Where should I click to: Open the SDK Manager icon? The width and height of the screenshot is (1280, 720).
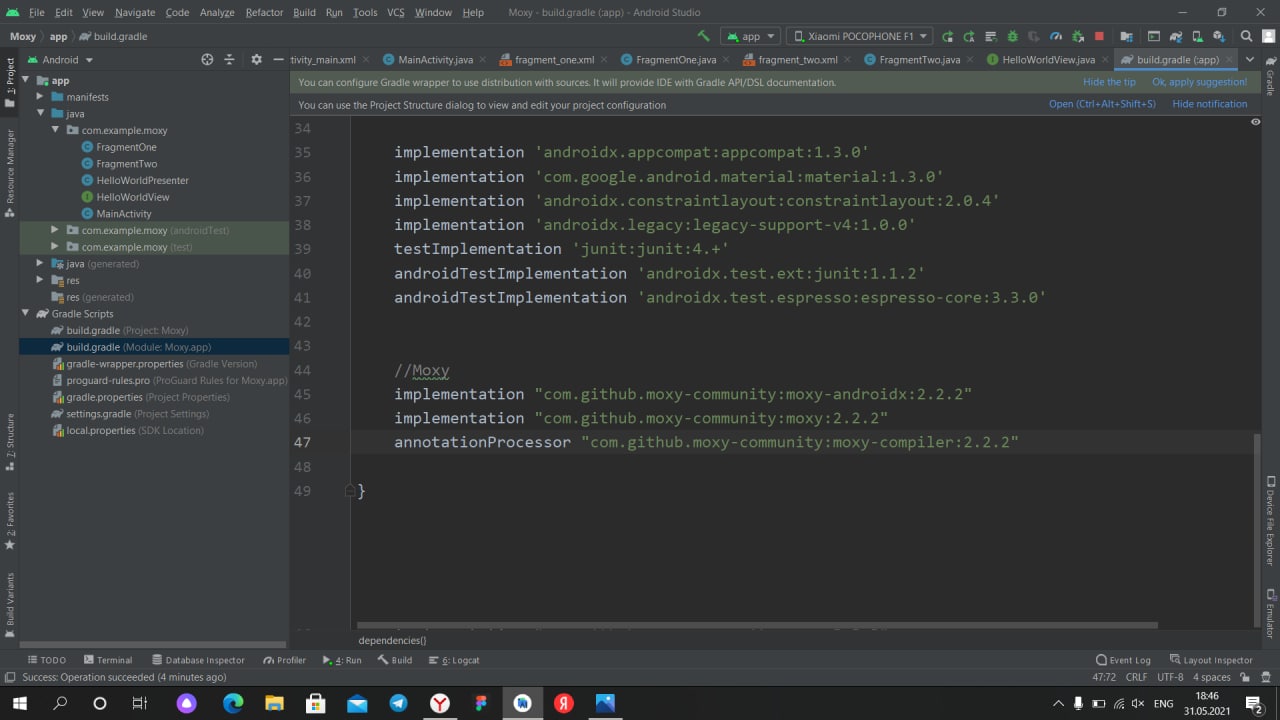click(1218, 36)
